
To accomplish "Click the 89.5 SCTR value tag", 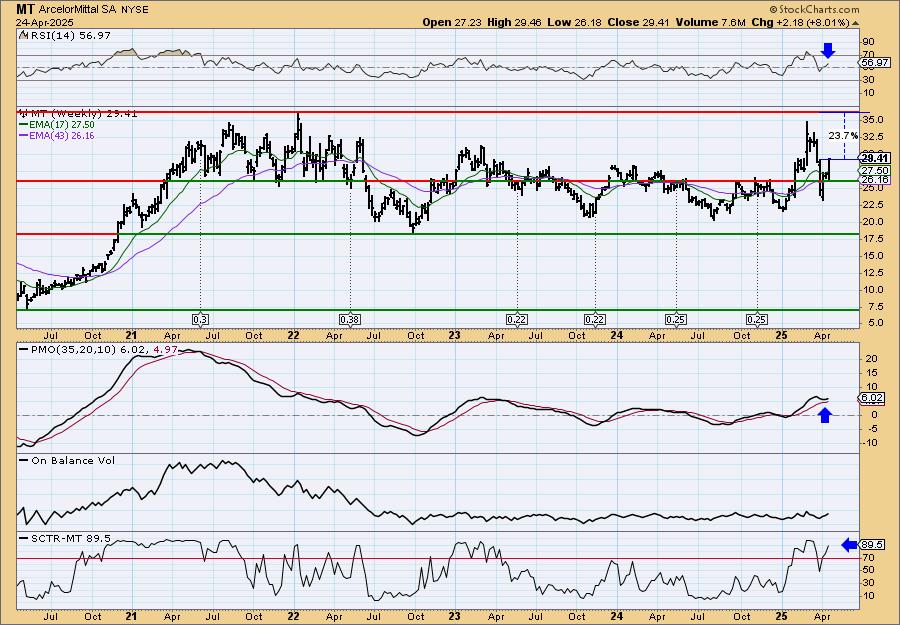I will (872, 545).
